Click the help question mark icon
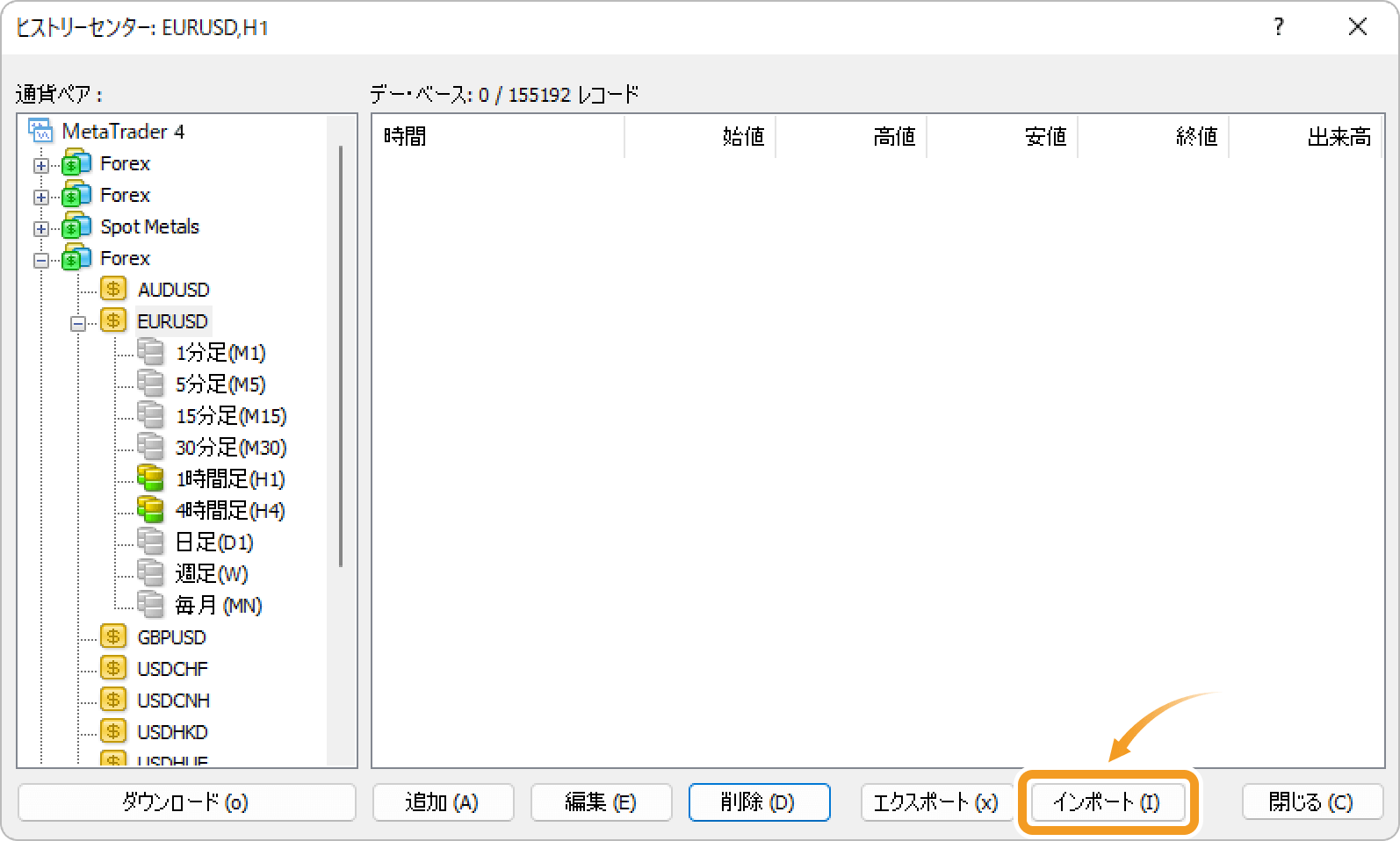Viewport: 1400px width, 841px height. pos(1279,27)
